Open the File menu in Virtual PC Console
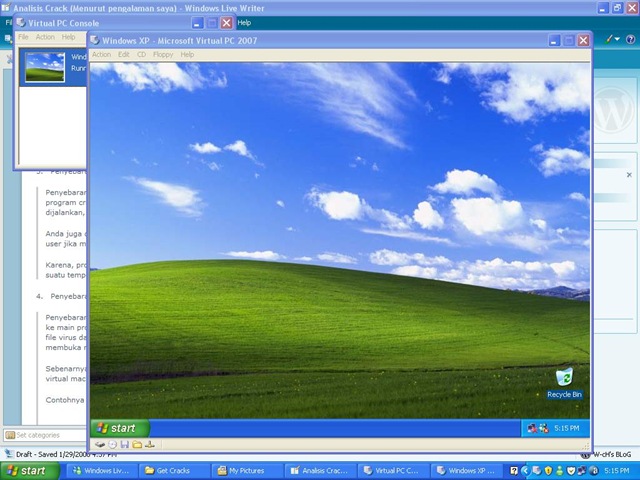The height and width of the screenshot is (480, 640). point(23,37)
